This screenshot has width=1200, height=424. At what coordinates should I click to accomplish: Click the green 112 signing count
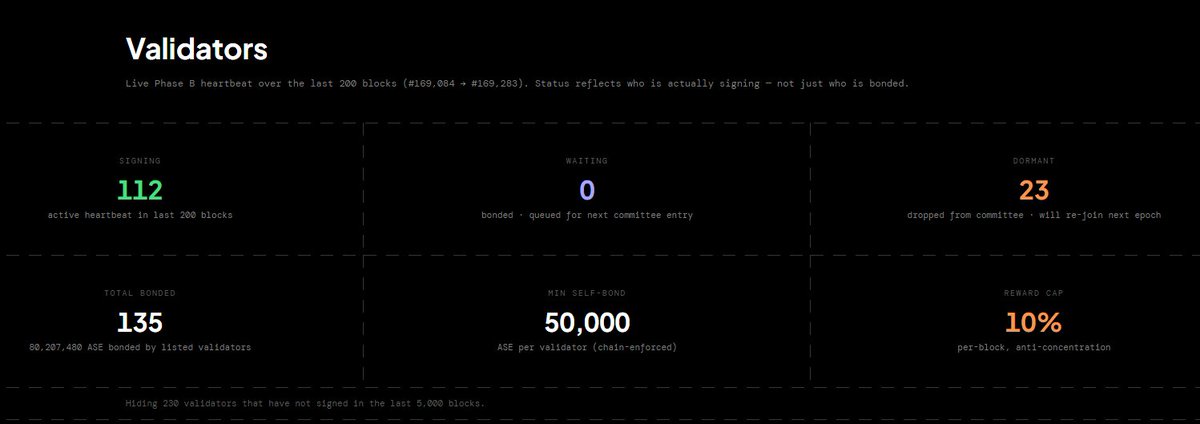pos(140,190)
